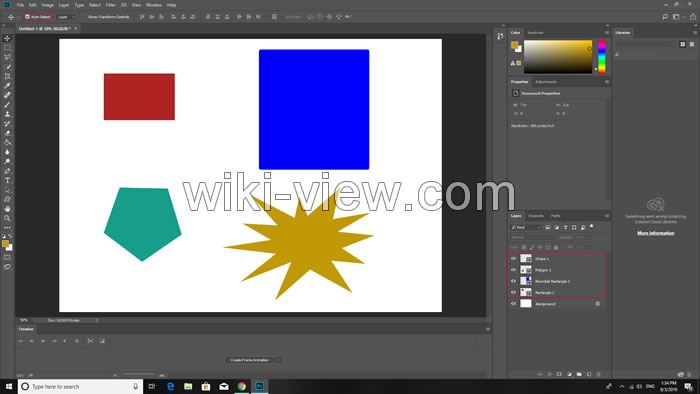Switch to the Channels tab
The height and width of the screenshot is (394, 700).
coord(536,216)
